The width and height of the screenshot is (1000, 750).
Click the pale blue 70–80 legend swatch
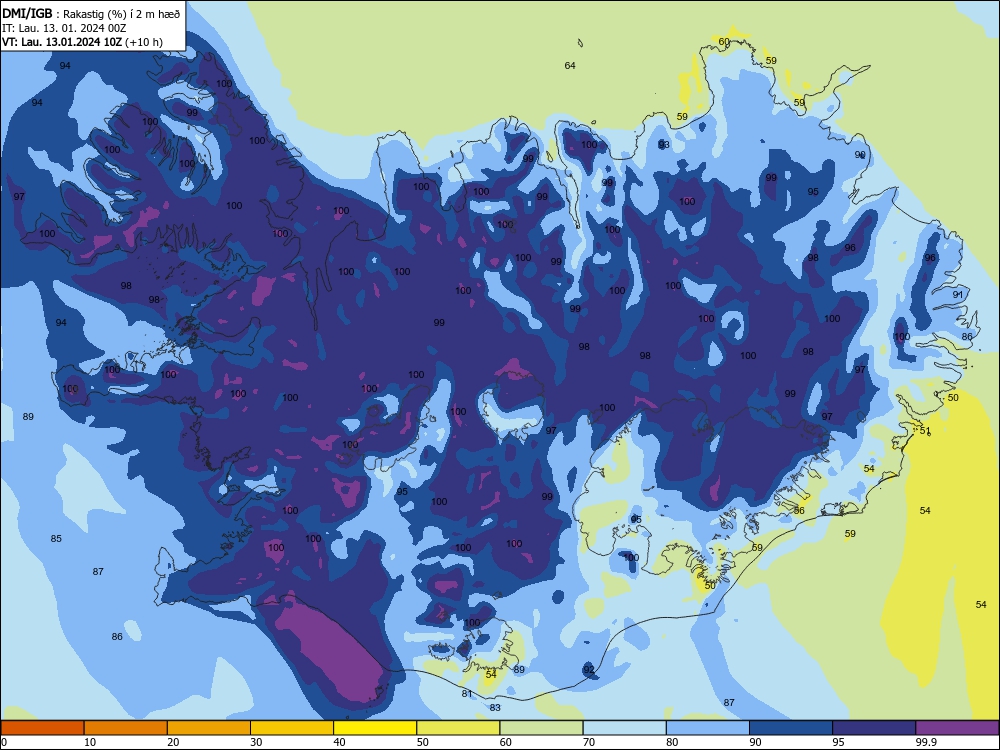point(624,728)
